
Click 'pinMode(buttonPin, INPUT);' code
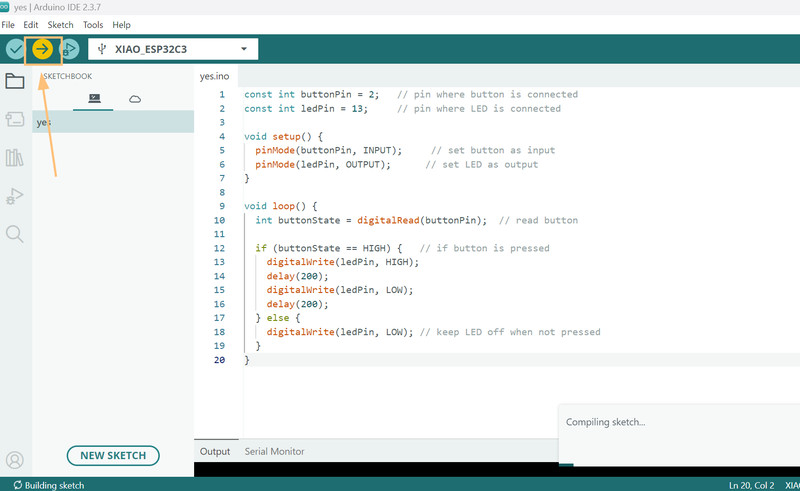[x=329, y=151]
